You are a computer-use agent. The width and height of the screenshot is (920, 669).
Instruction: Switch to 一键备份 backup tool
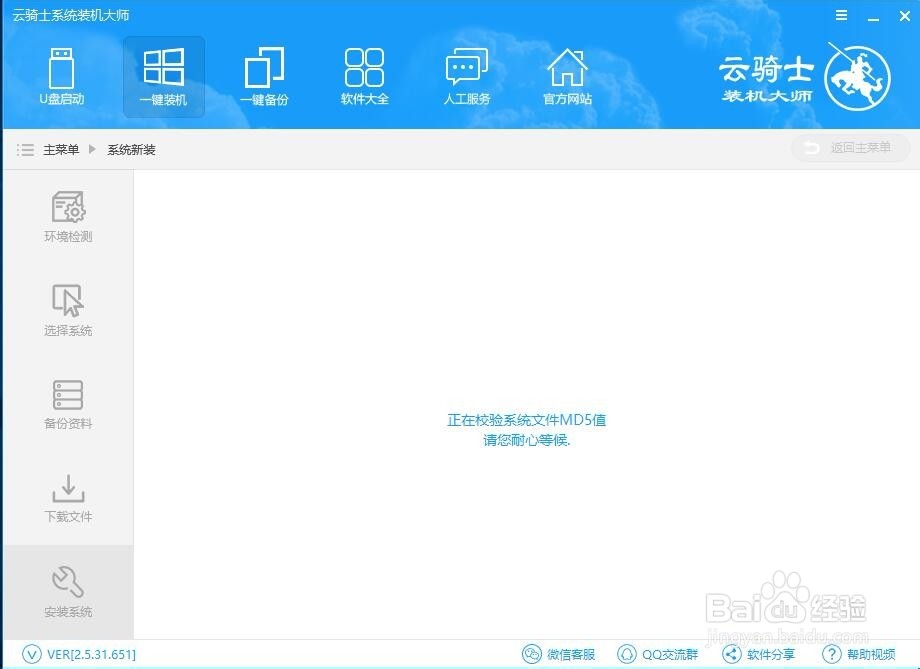tap(264, 77)
